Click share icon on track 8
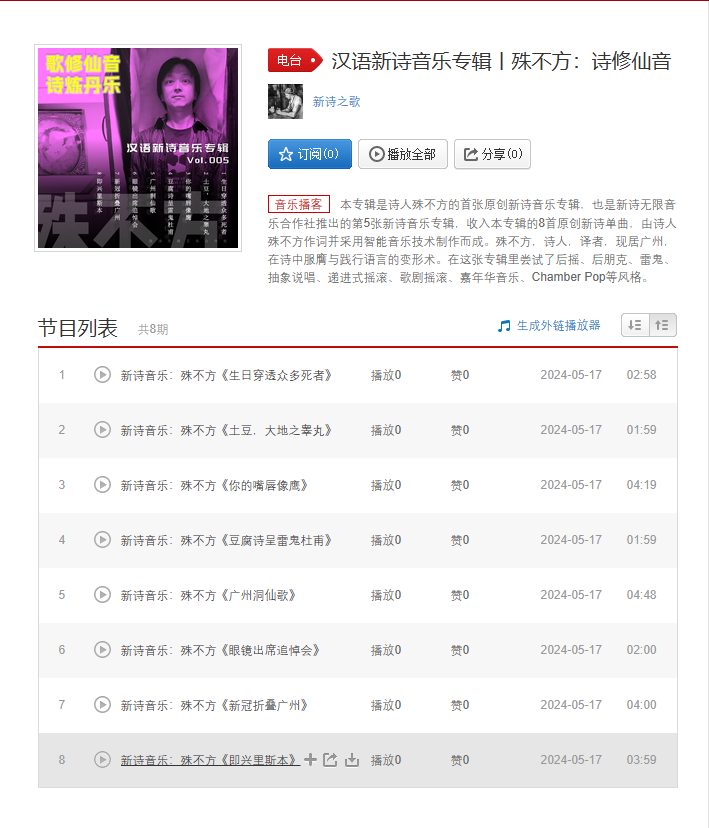Screen dimensions: 709x828 click(x=330, y=760)
